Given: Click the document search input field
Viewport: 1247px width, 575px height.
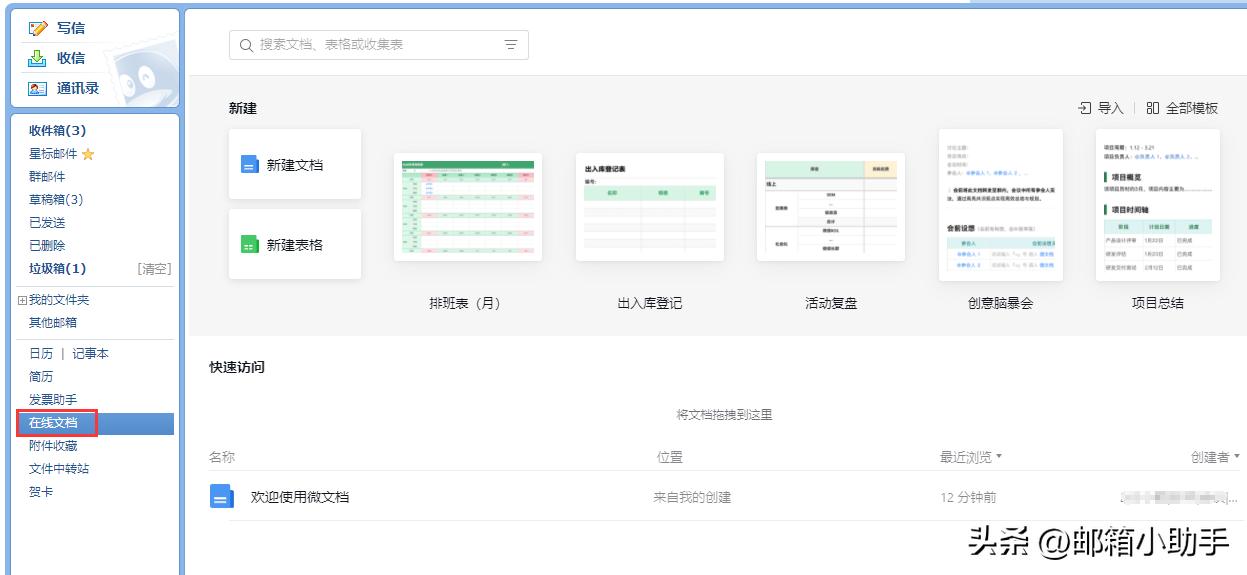Looking at the screenshot, I should click(x=379, y=45).
